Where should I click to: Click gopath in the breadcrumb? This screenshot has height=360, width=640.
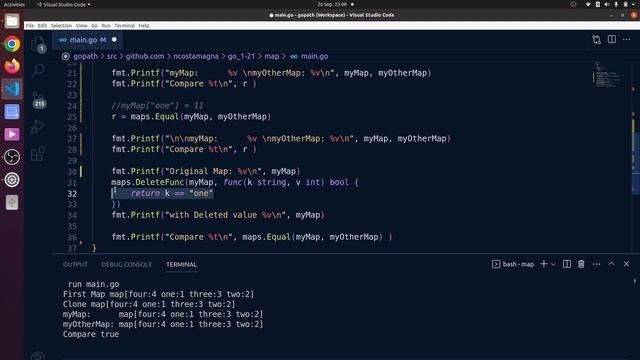[85, 56]
